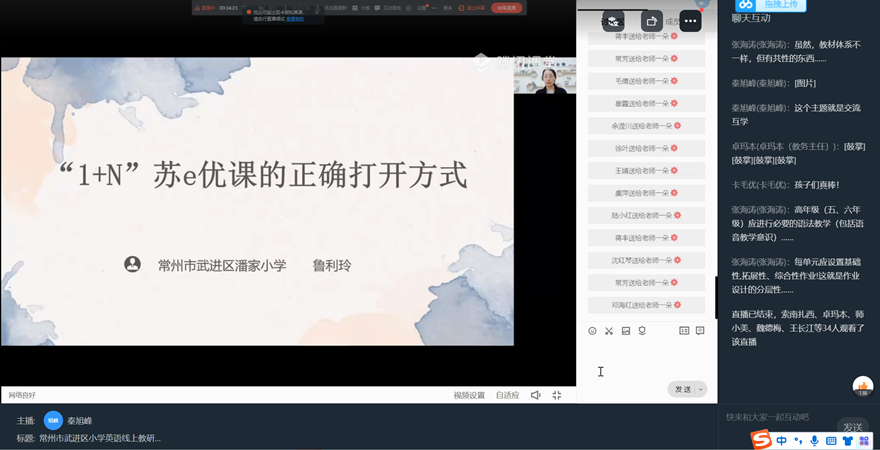Click the 沈红琴送给老师一朵 flower row
Screen dimensions: 880x450
[646, 260]
